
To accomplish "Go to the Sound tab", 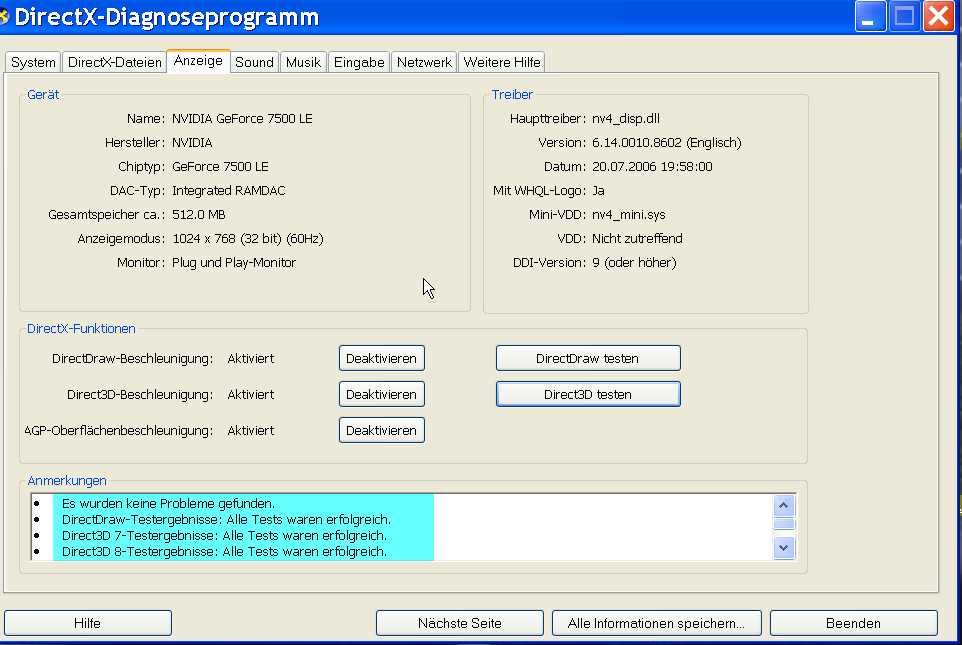I will point(254,62).
